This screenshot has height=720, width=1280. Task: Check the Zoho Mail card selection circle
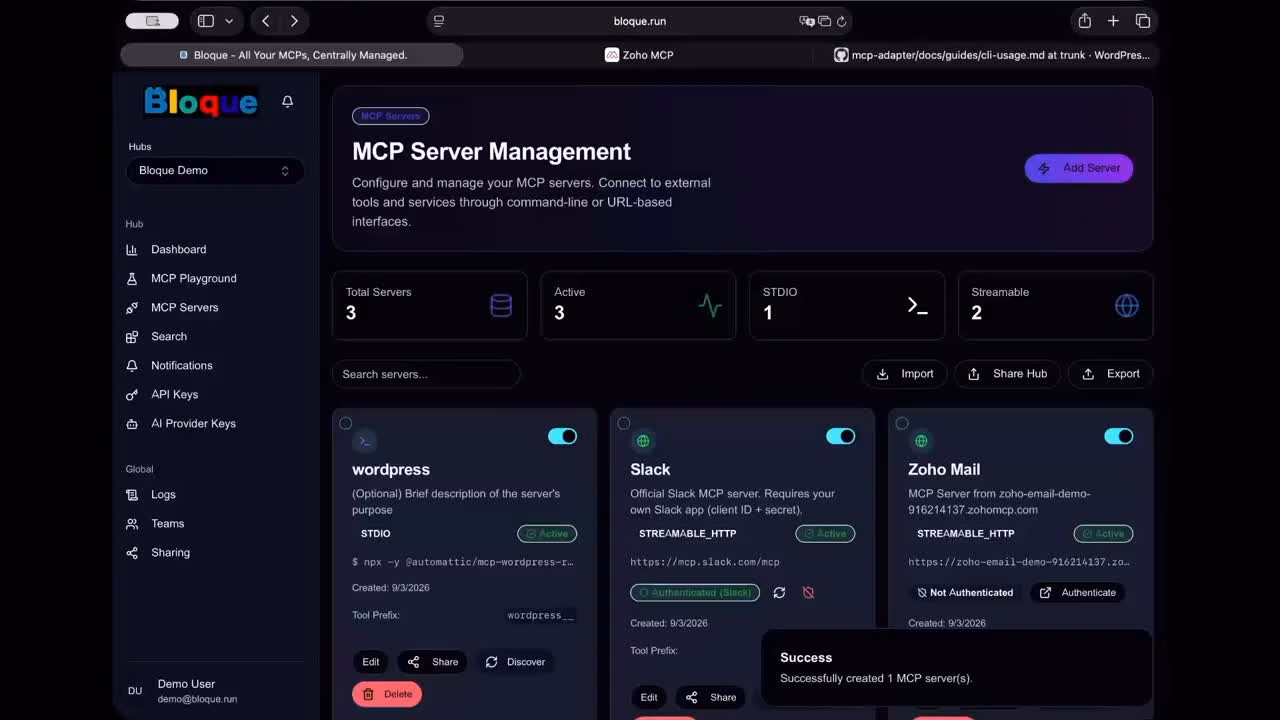point(902,423)
